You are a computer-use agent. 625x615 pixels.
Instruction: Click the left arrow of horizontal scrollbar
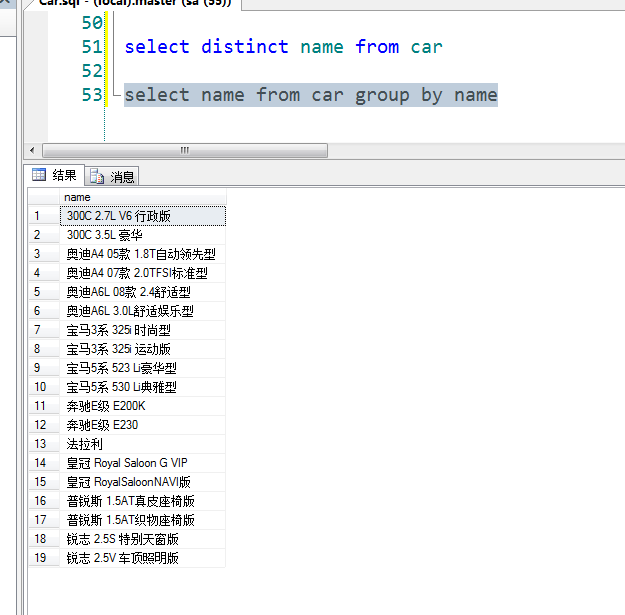click(x=32, y=151)
